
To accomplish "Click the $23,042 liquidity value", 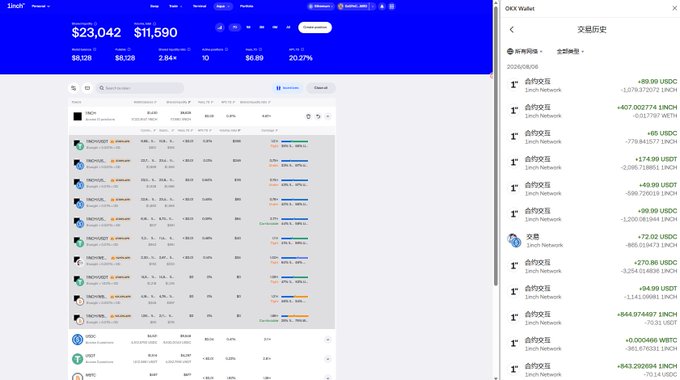I will [x=96, y=33].
